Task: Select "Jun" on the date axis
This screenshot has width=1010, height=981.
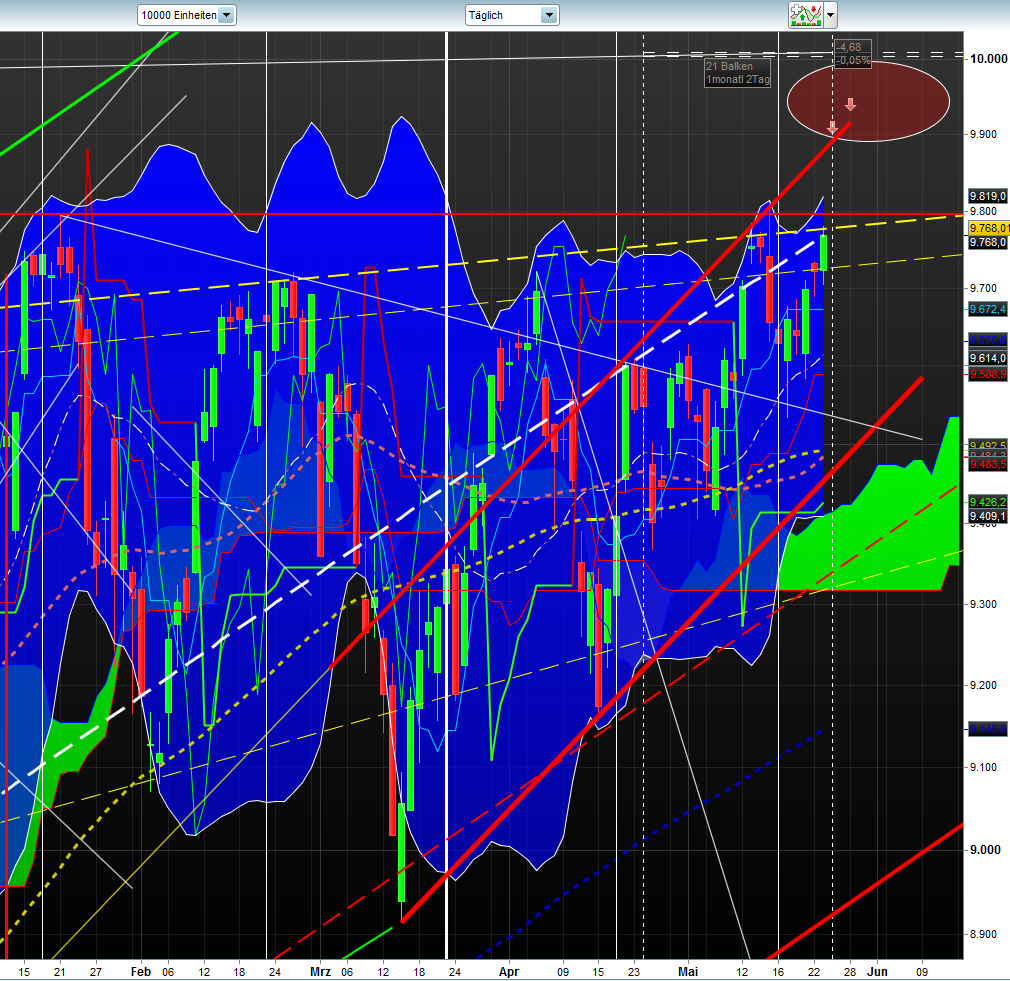Action: click(x=879, y=971)
